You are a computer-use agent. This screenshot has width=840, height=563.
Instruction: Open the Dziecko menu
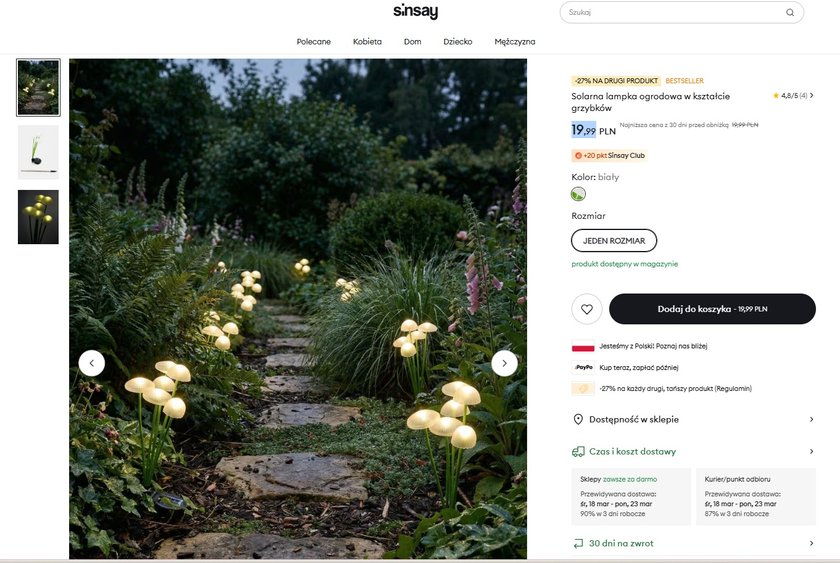point(457,42)
